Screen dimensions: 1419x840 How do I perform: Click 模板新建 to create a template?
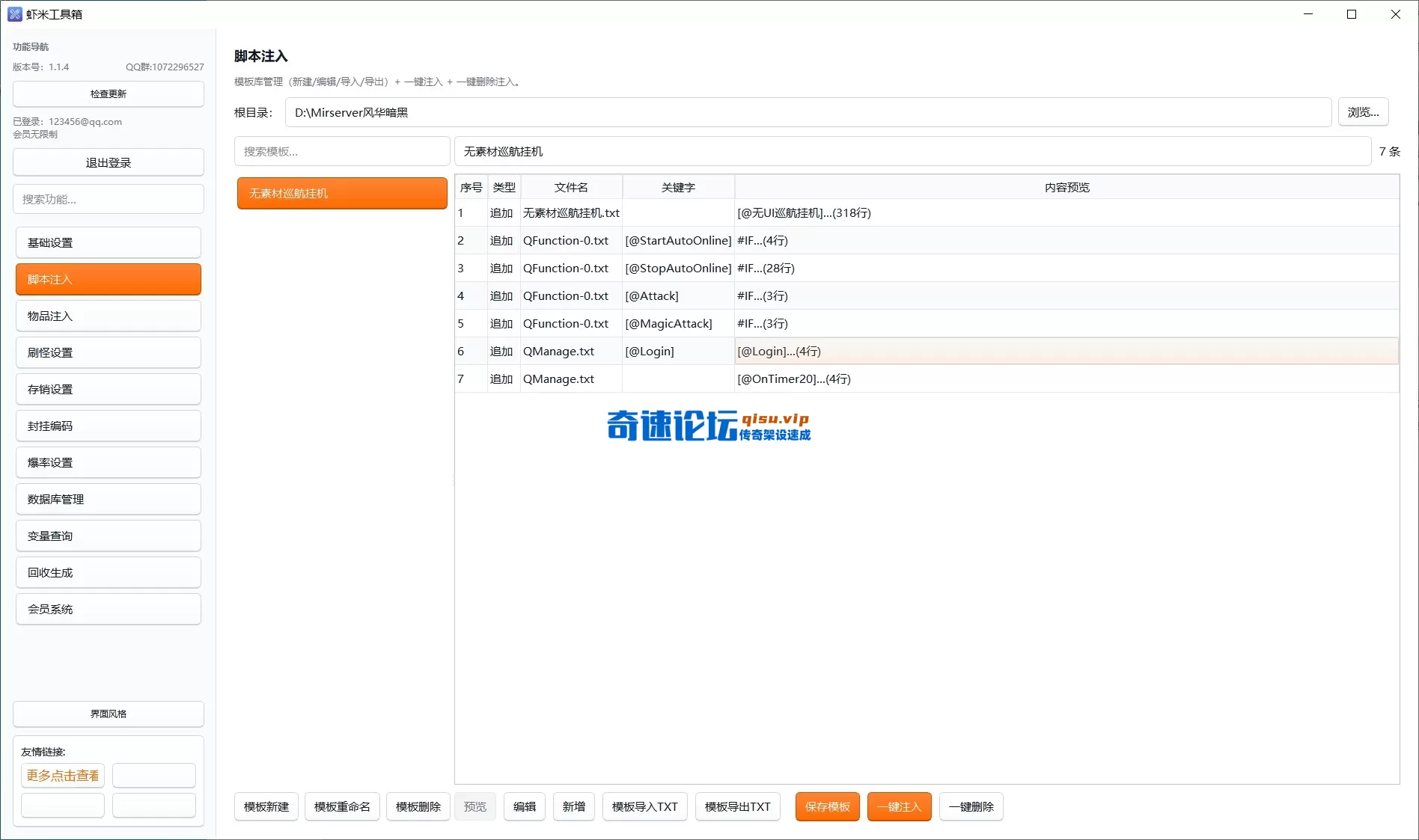coord(266,806)
